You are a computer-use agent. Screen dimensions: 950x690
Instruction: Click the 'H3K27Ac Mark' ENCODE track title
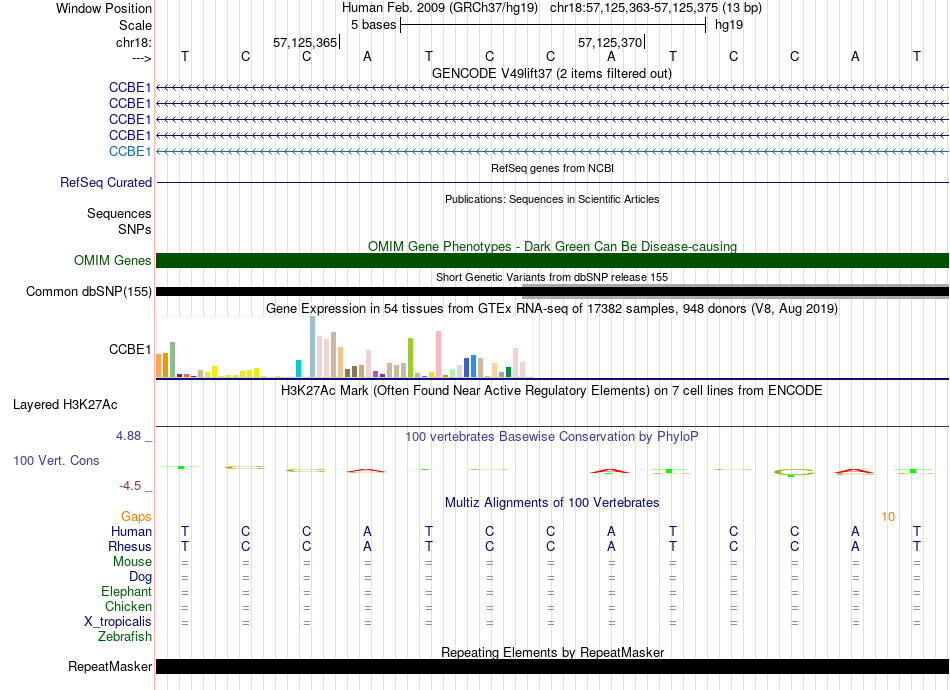[x=551, y=390]
